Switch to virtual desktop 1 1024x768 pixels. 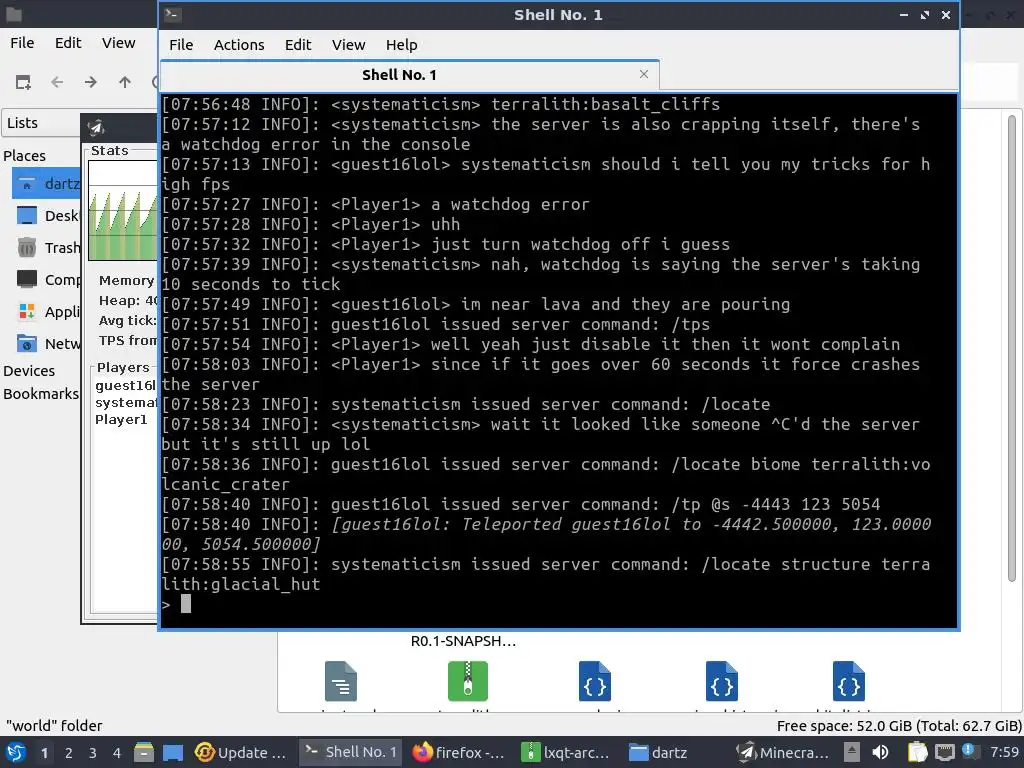coord(44,753)
